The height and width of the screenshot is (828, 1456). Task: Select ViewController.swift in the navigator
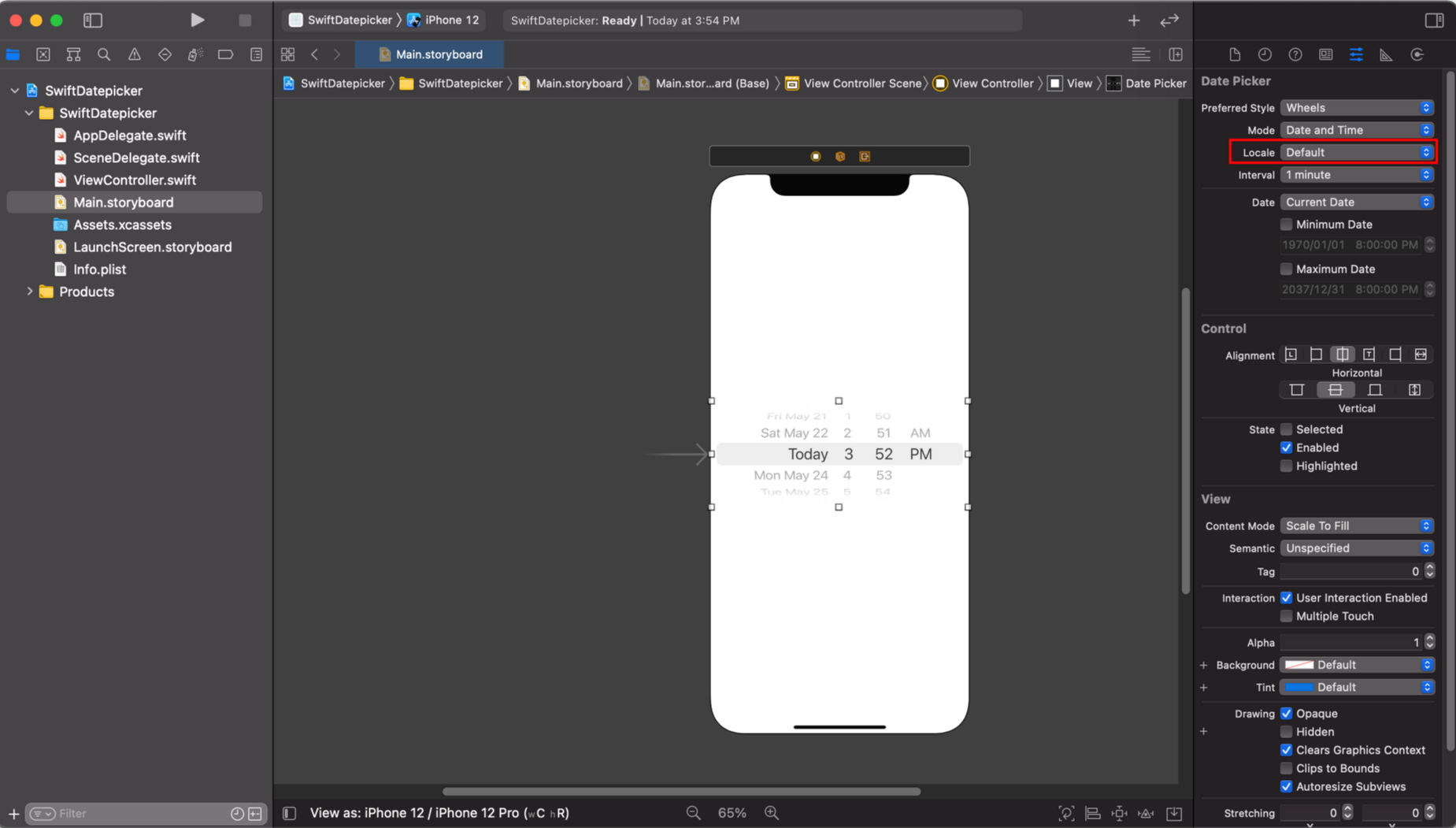(135, 180)
